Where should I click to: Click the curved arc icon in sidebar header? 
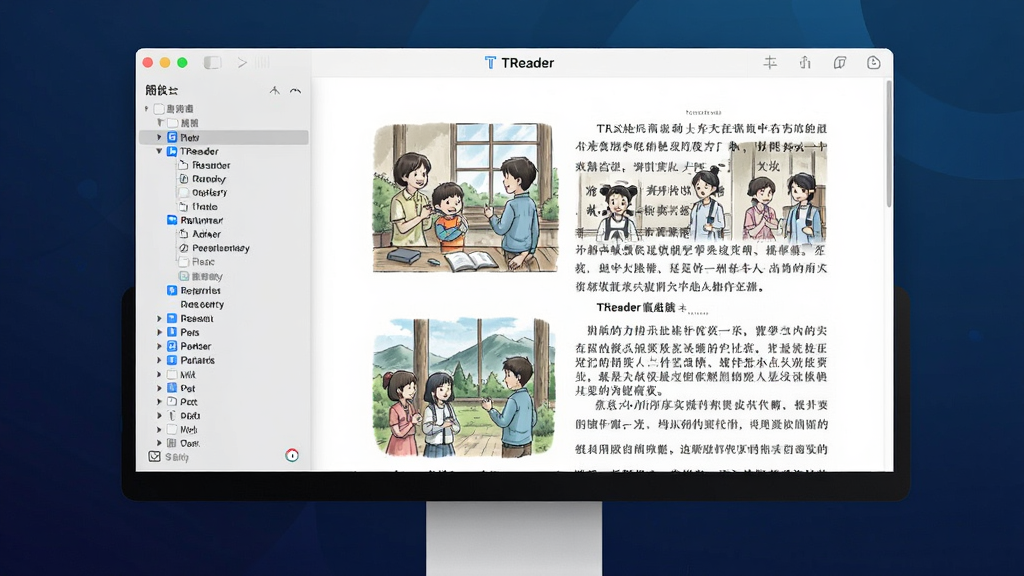(x=296, y=91)
